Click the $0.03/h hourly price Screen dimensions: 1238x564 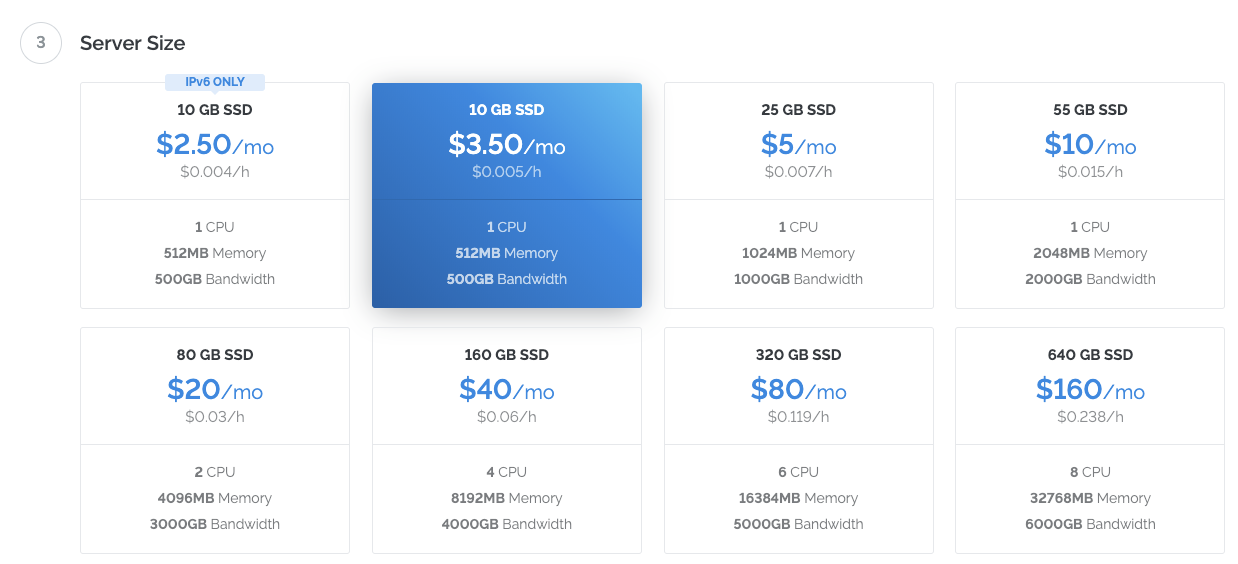(215, 417)
